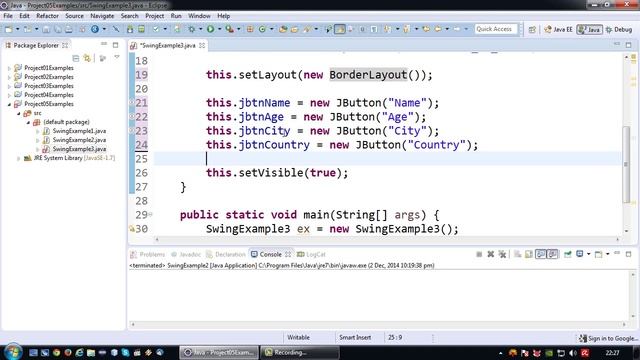Click the Print toolbar icon
This screenshot has width=640, height=360.
pyautogui.click(x=69, y=29)
